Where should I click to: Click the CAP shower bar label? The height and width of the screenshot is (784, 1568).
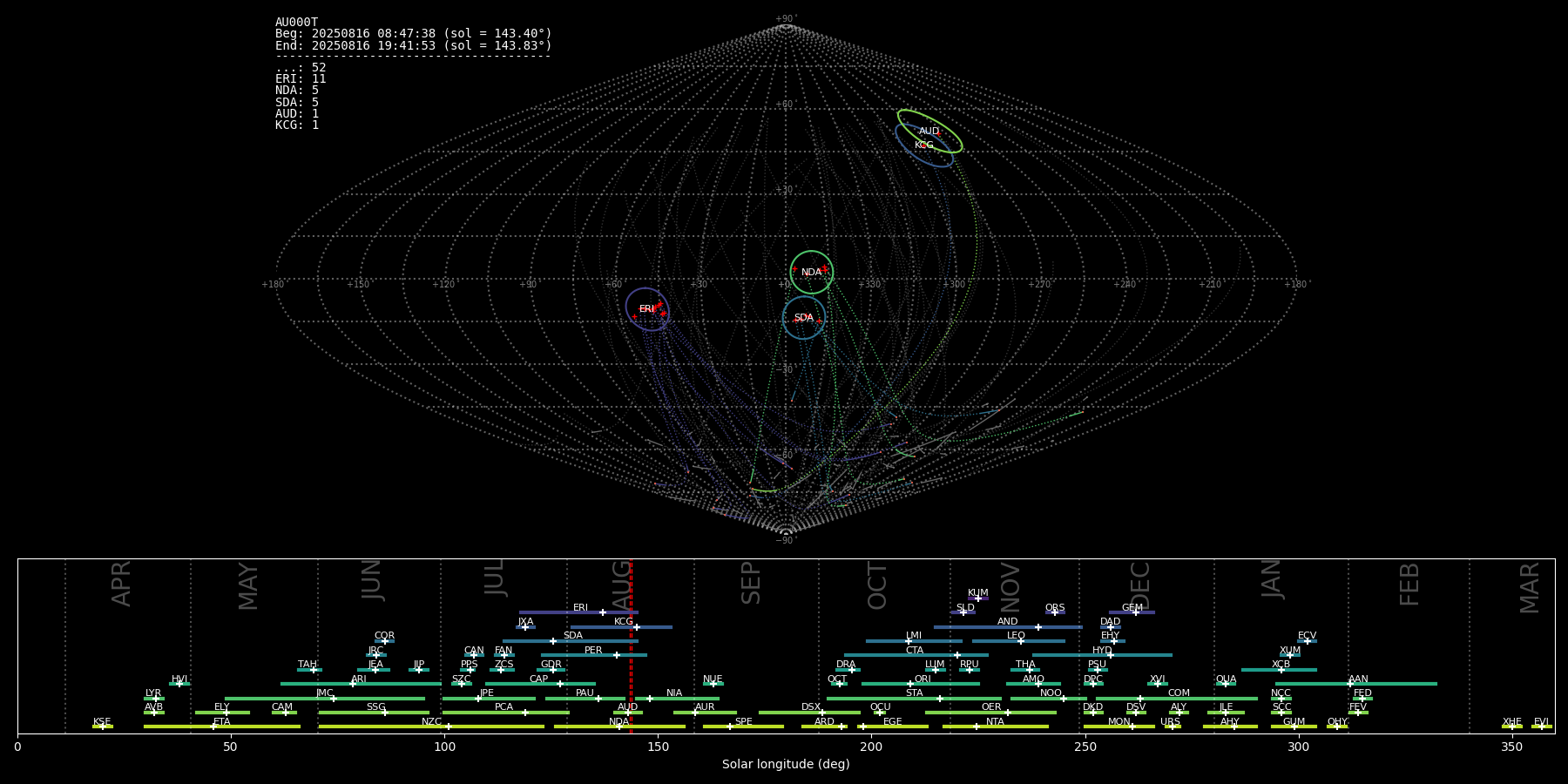[539, 679]
